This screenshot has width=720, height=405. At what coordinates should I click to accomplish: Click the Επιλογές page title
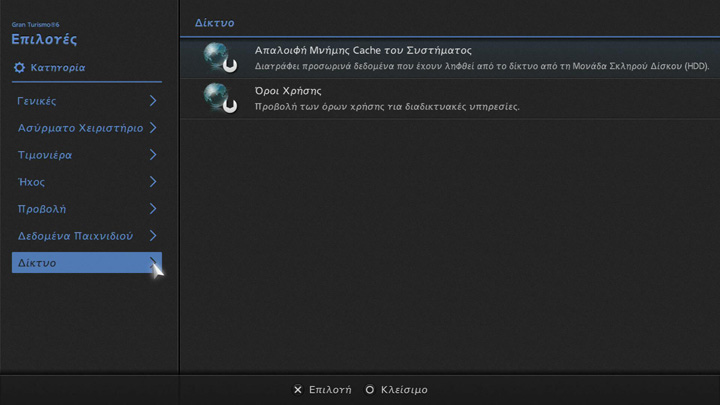point(44,40)
